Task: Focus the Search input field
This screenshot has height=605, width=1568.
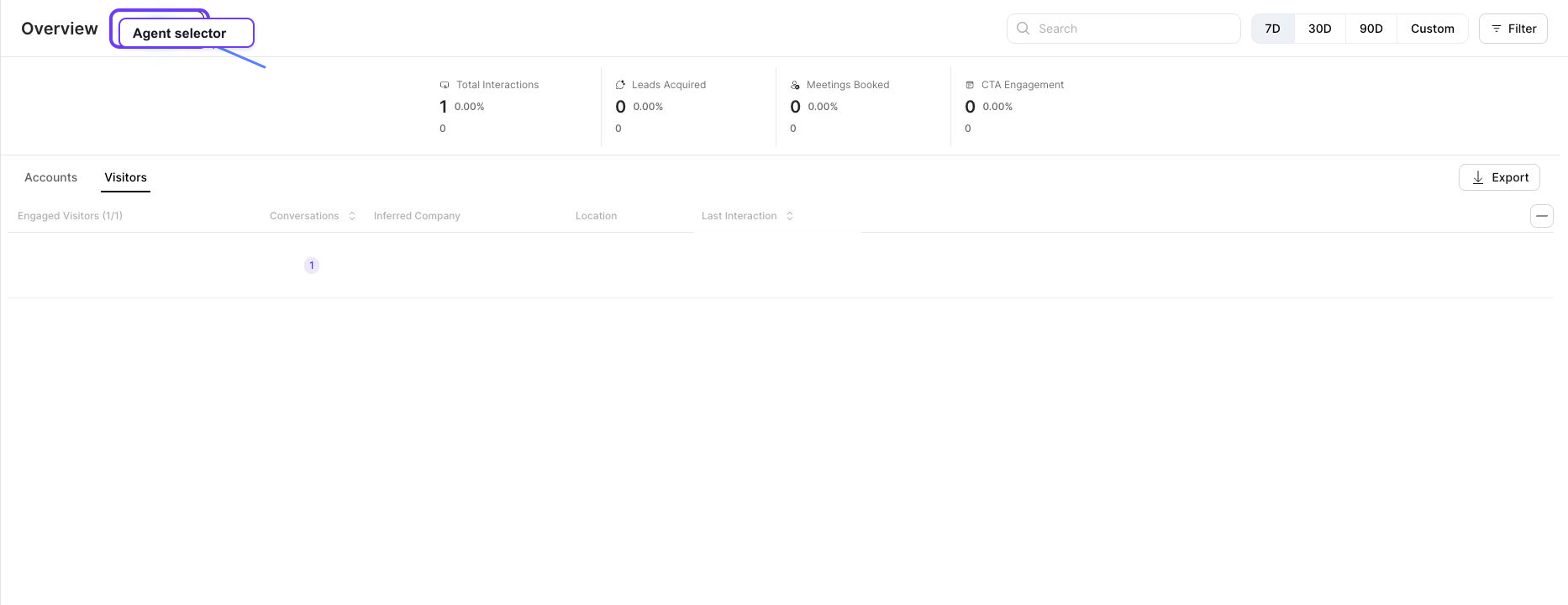Action: point(1123,29)
